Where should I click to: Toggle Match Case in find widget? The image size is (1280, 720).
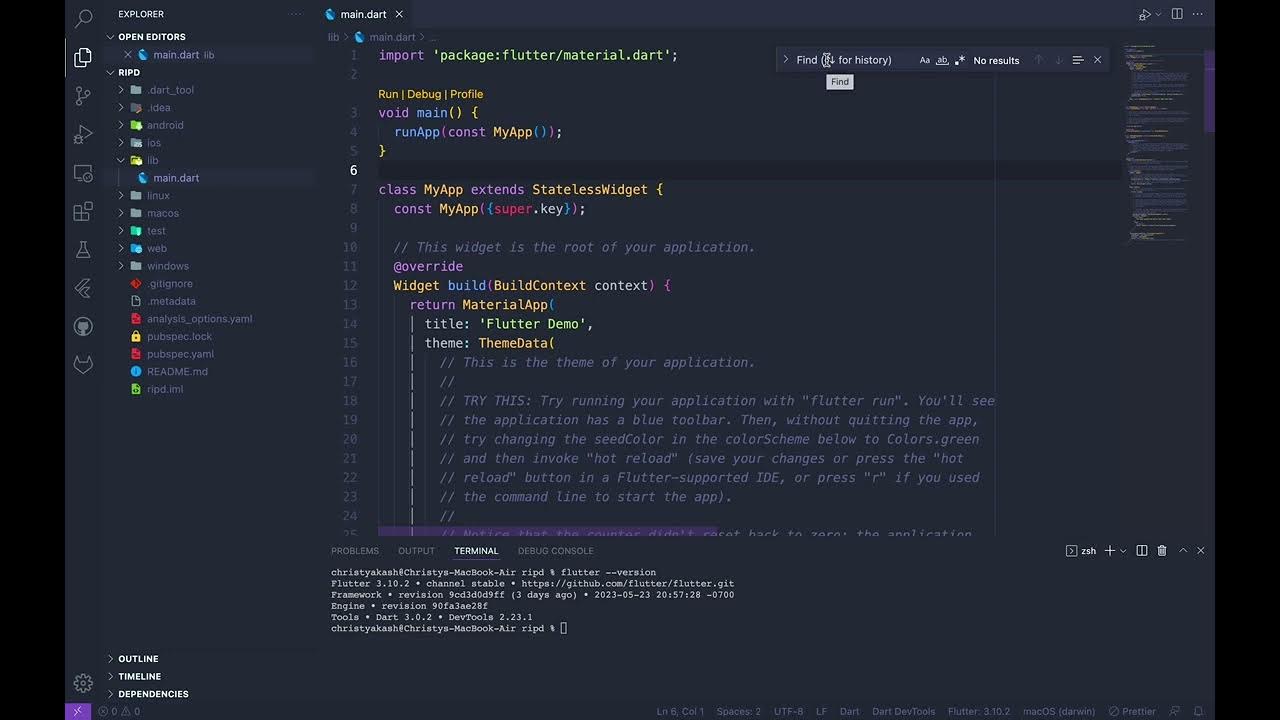tap(925, 60)
